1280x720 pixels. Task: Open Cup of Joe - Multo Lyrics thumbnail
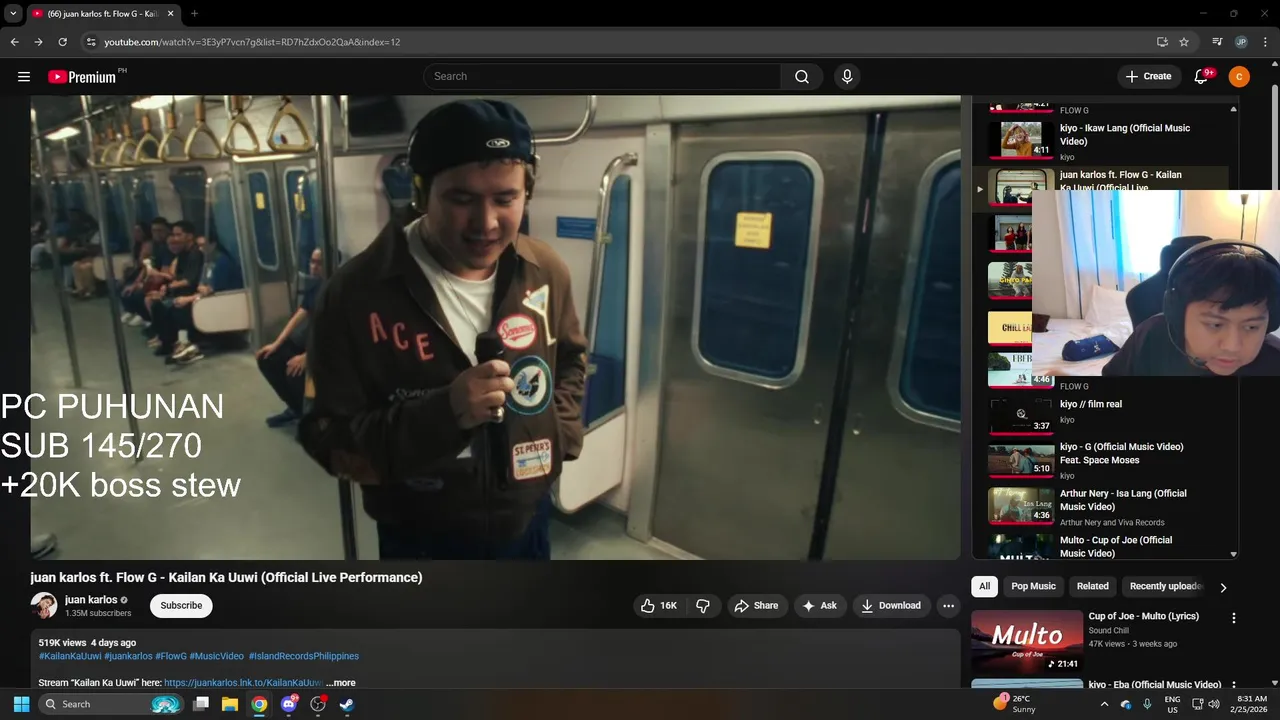[x=1027, y=641]
